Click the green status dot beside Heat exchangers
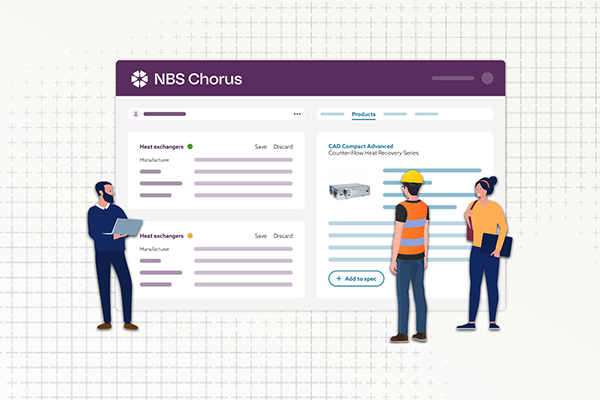Screen dimensions: 600x400 pyautogui.click(x=190, y=147)
